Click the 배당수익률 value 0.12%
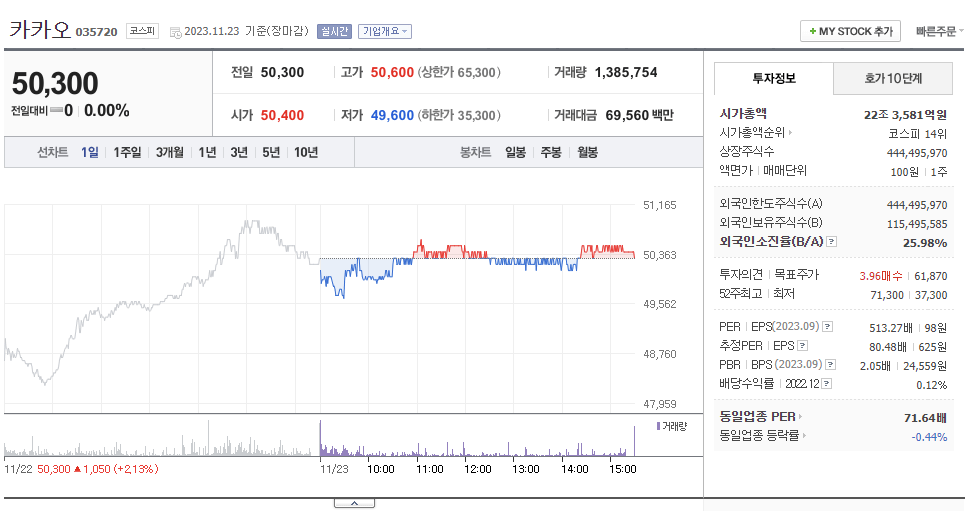The image size is (969, 511). pyautogui.click(x=931, y=385)
